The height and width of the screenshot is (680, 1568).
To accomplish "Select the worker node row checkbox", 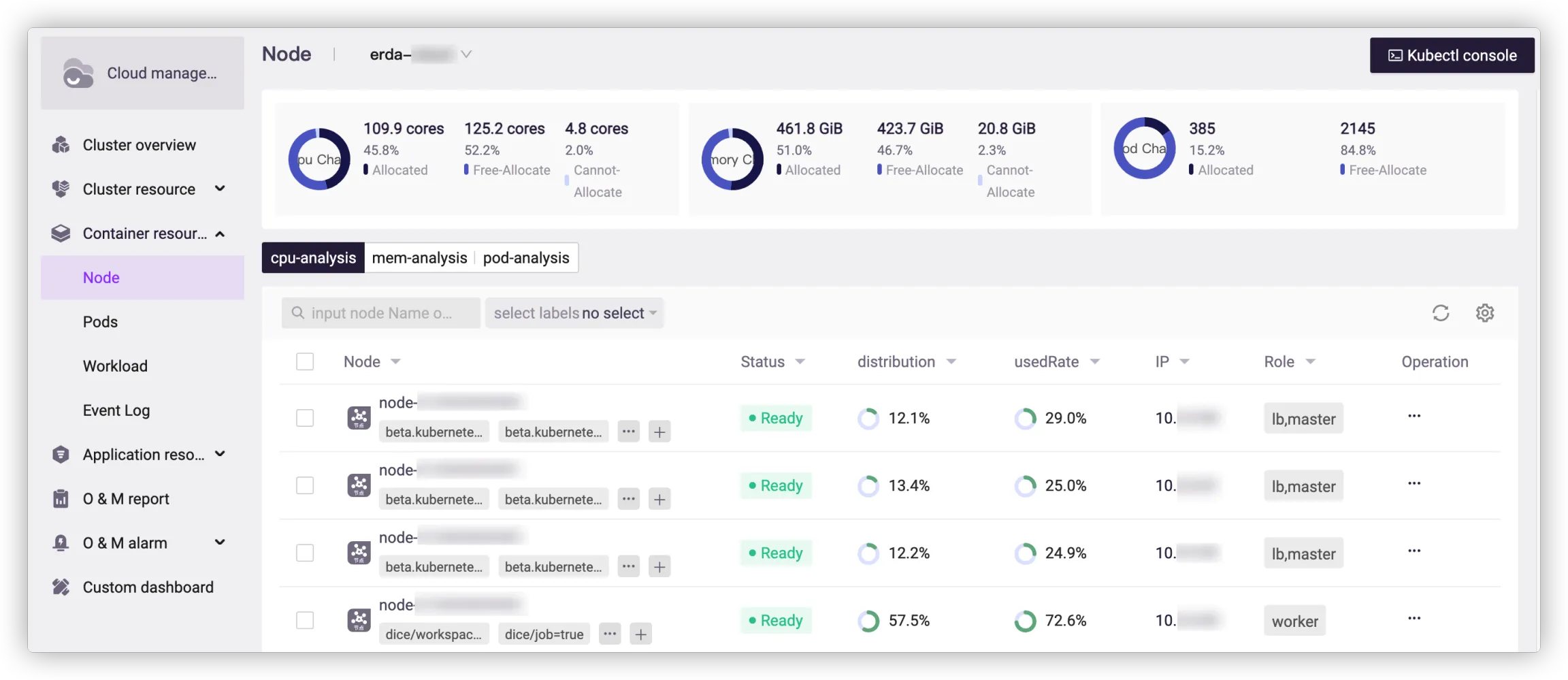I will click(x=305, y=620).
